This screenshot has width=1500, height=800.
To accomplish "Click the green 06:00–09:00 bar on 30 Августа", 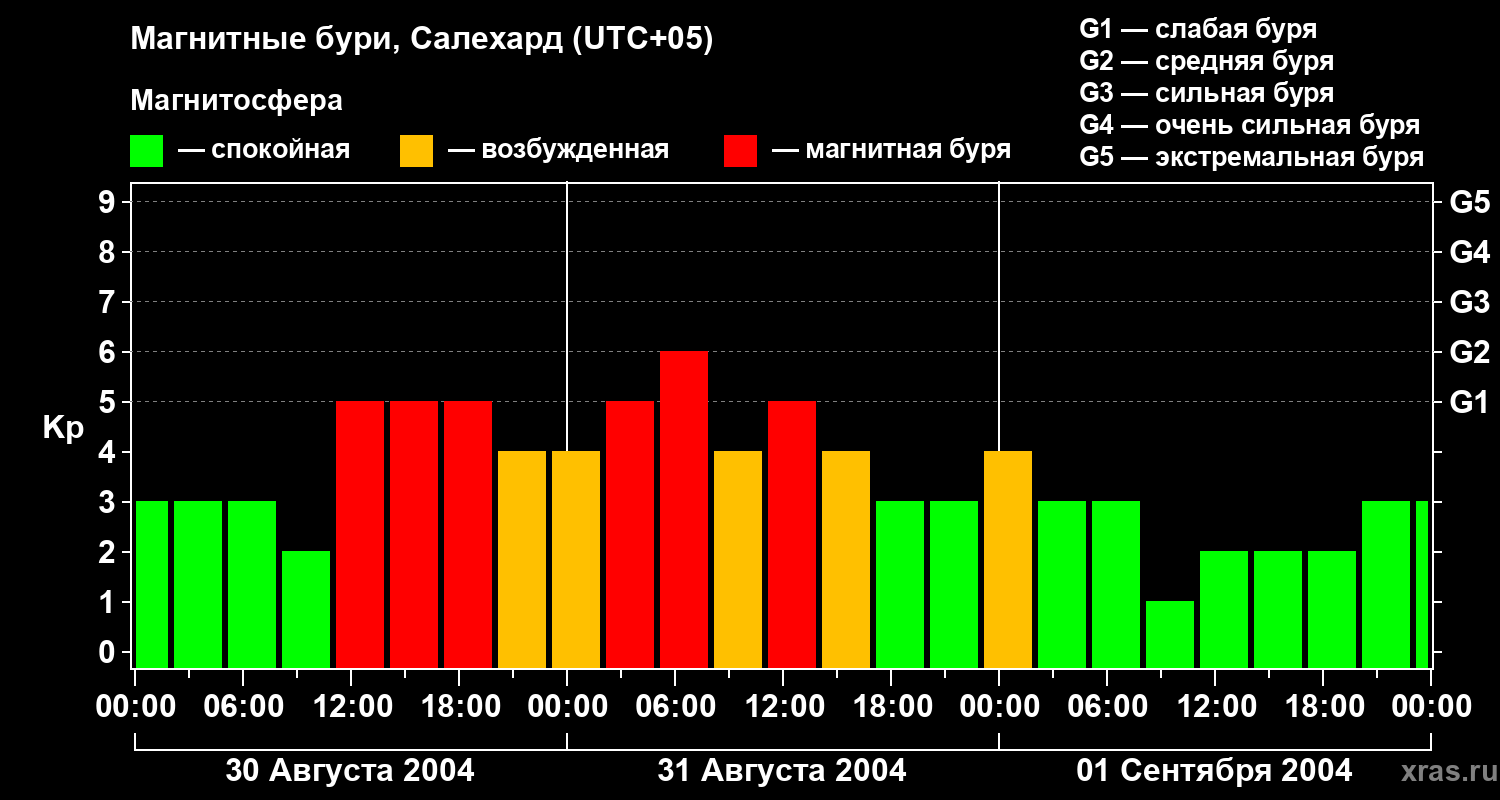I will (252, 585).
